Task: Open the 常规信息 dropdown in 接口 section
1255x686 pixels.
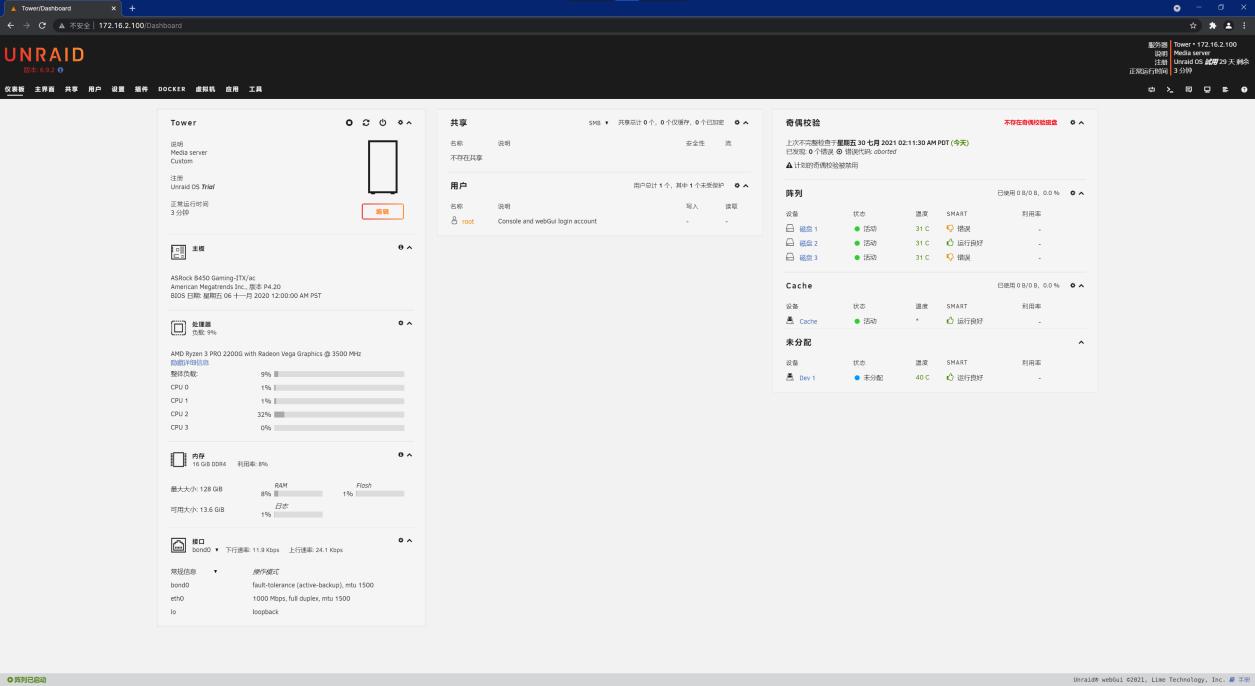Action: pos(194,571)
